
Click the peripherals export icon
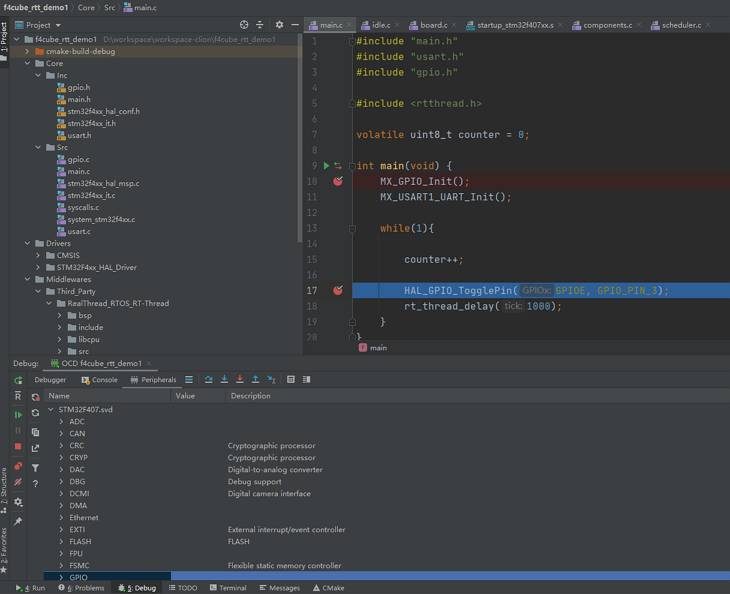(35, 448)
